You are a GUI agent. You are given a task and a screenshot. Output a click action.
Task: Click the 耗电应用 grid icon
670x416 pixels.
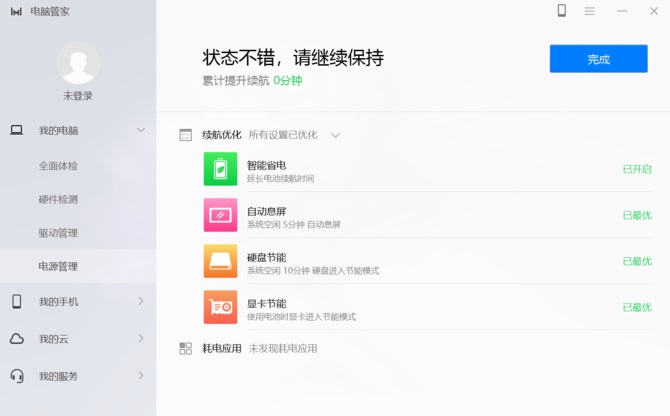click(x=185, y=348)
